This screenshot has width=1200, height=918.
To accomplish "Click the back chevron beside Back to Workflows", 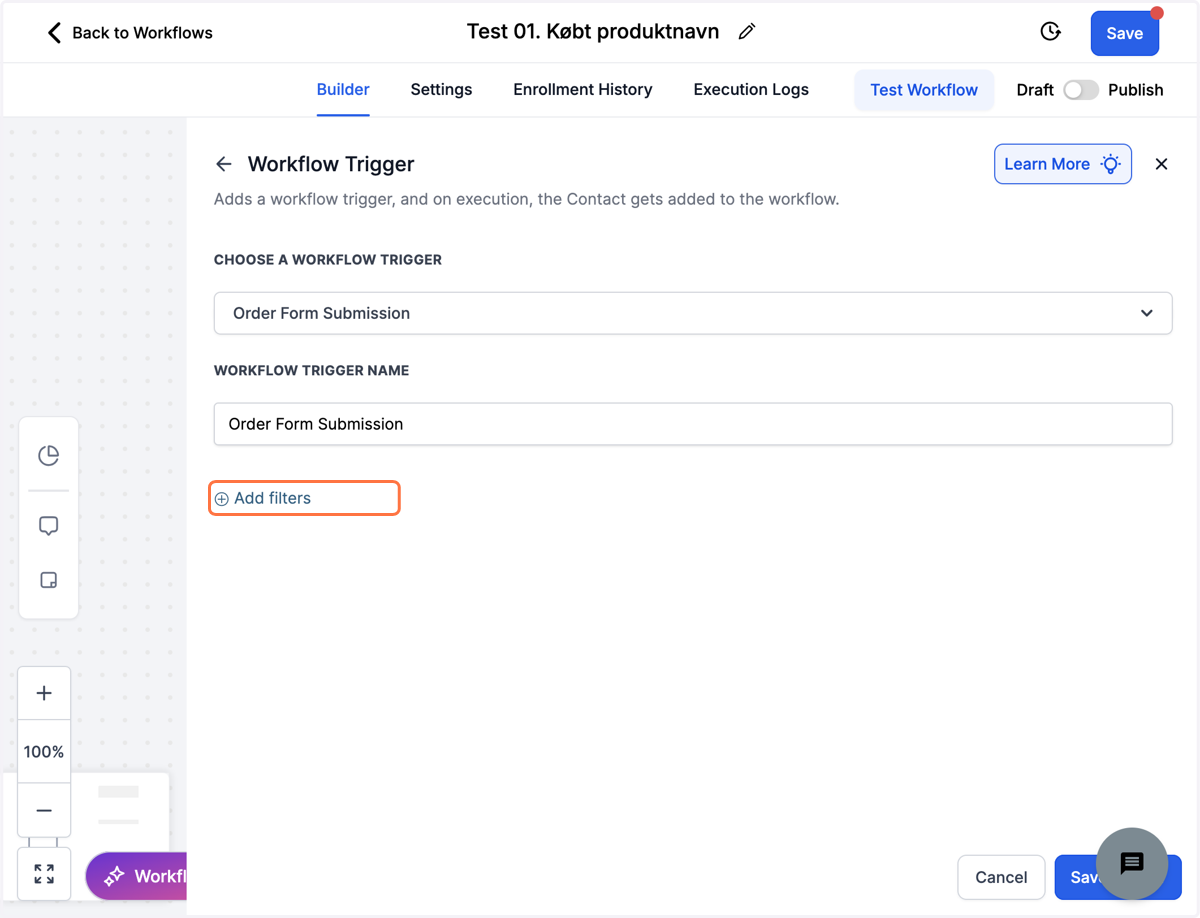I will click(x=54, y=33).
